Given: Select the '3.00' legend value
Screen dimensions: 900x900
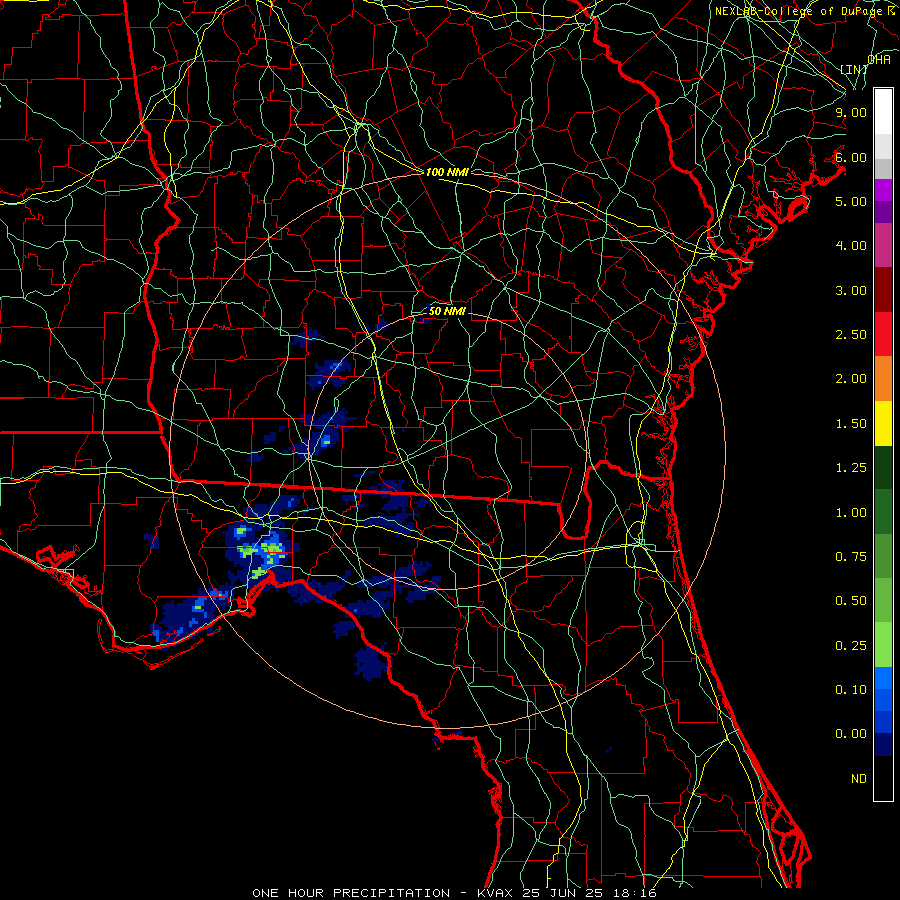Looking at the screenshot, I should tap(851, 290).
